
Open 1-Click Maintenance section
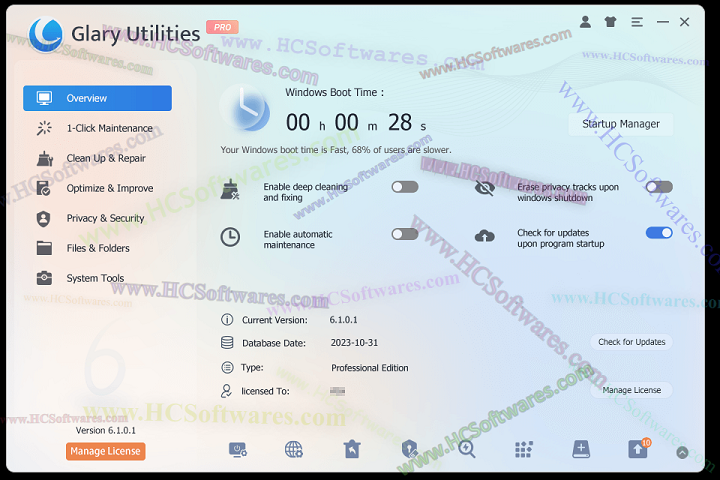96,128
